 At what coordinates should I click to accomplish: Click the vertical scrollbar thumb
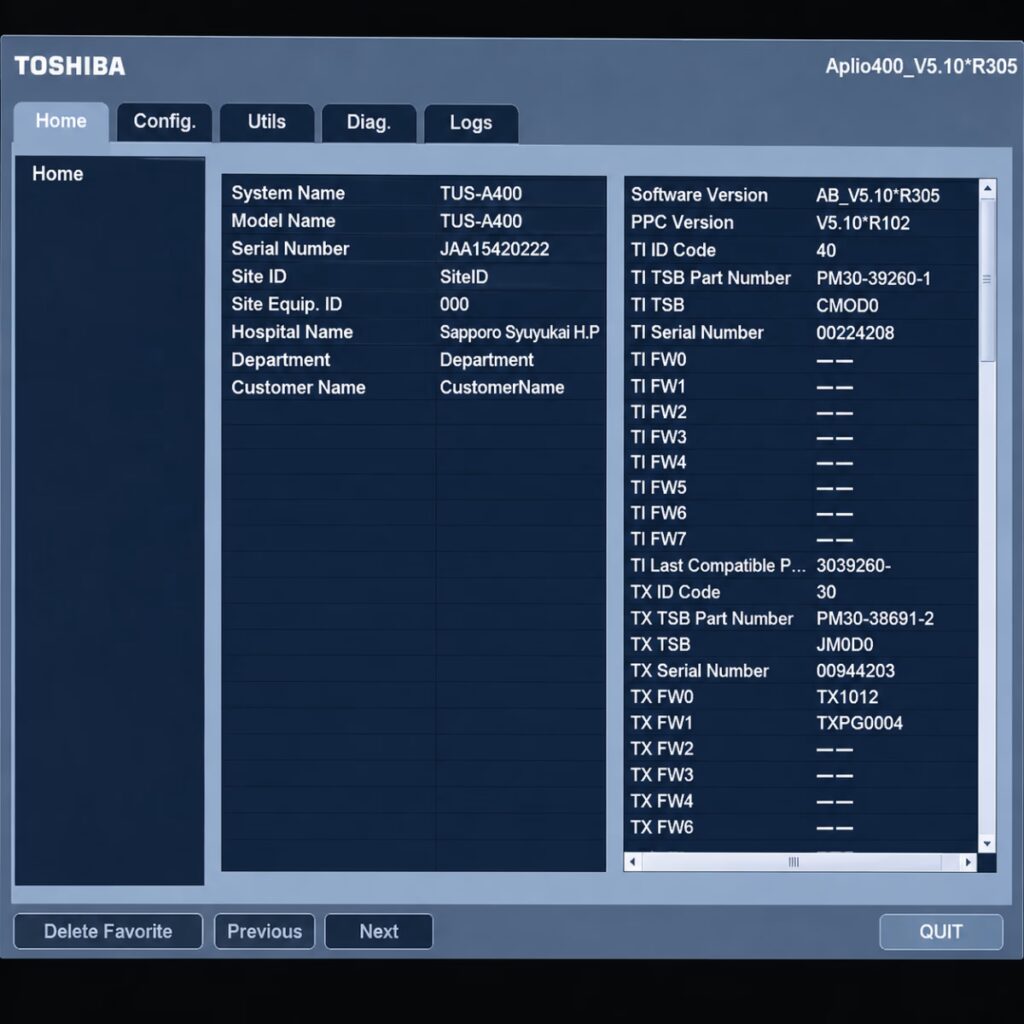(987, 280)
